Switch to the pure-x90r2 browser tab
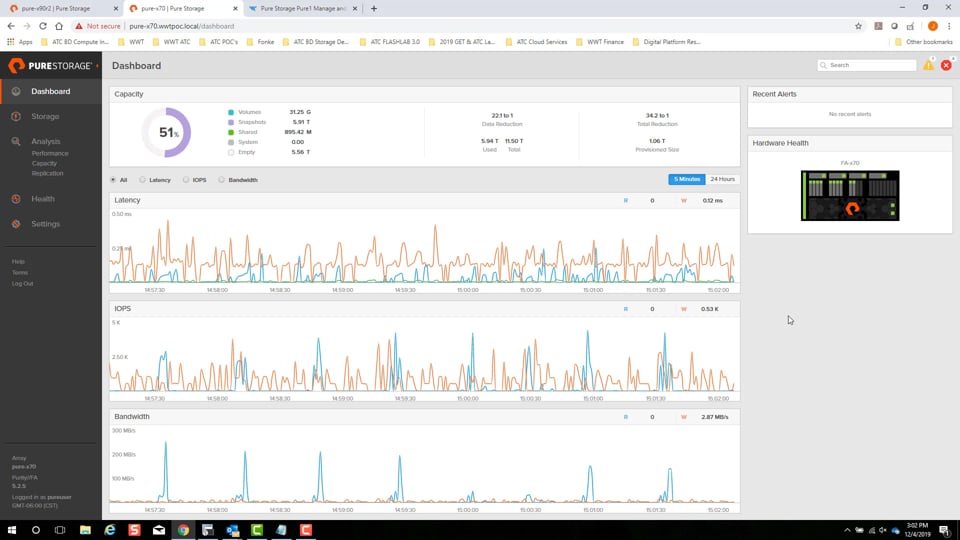This screenshot has height=540, width=960. click(61, 9)
